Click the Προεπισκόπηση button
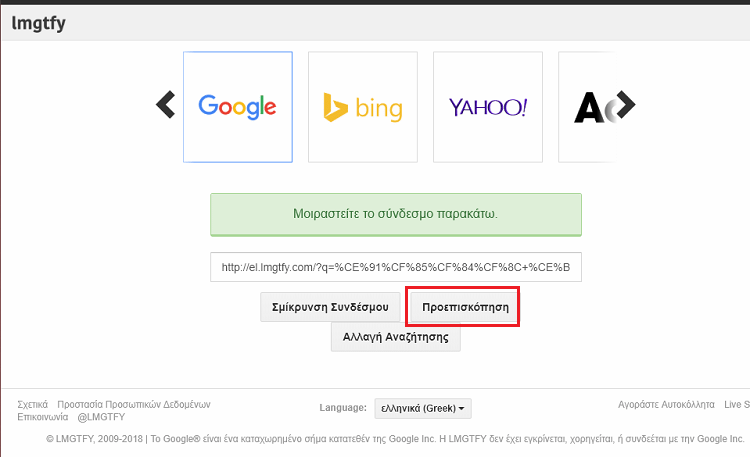 pos(465,307)
